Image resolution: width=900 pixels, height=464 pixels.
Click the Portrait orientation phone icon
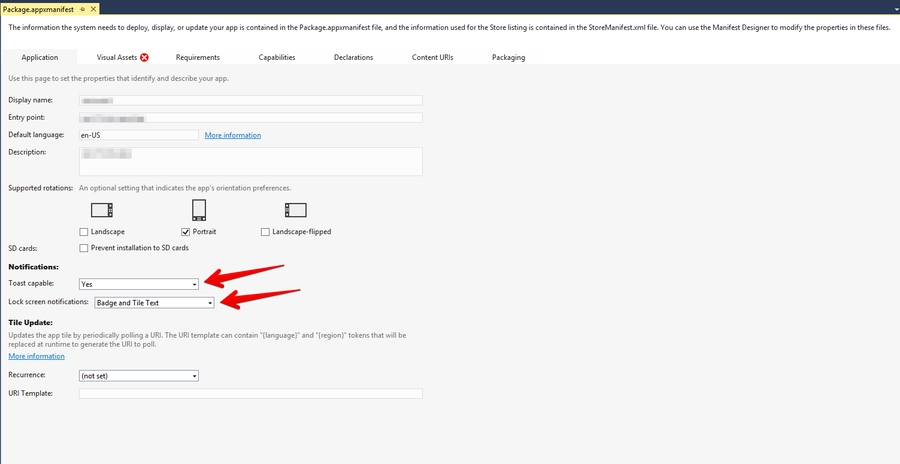pyautogui.click(x=199, y=210)
